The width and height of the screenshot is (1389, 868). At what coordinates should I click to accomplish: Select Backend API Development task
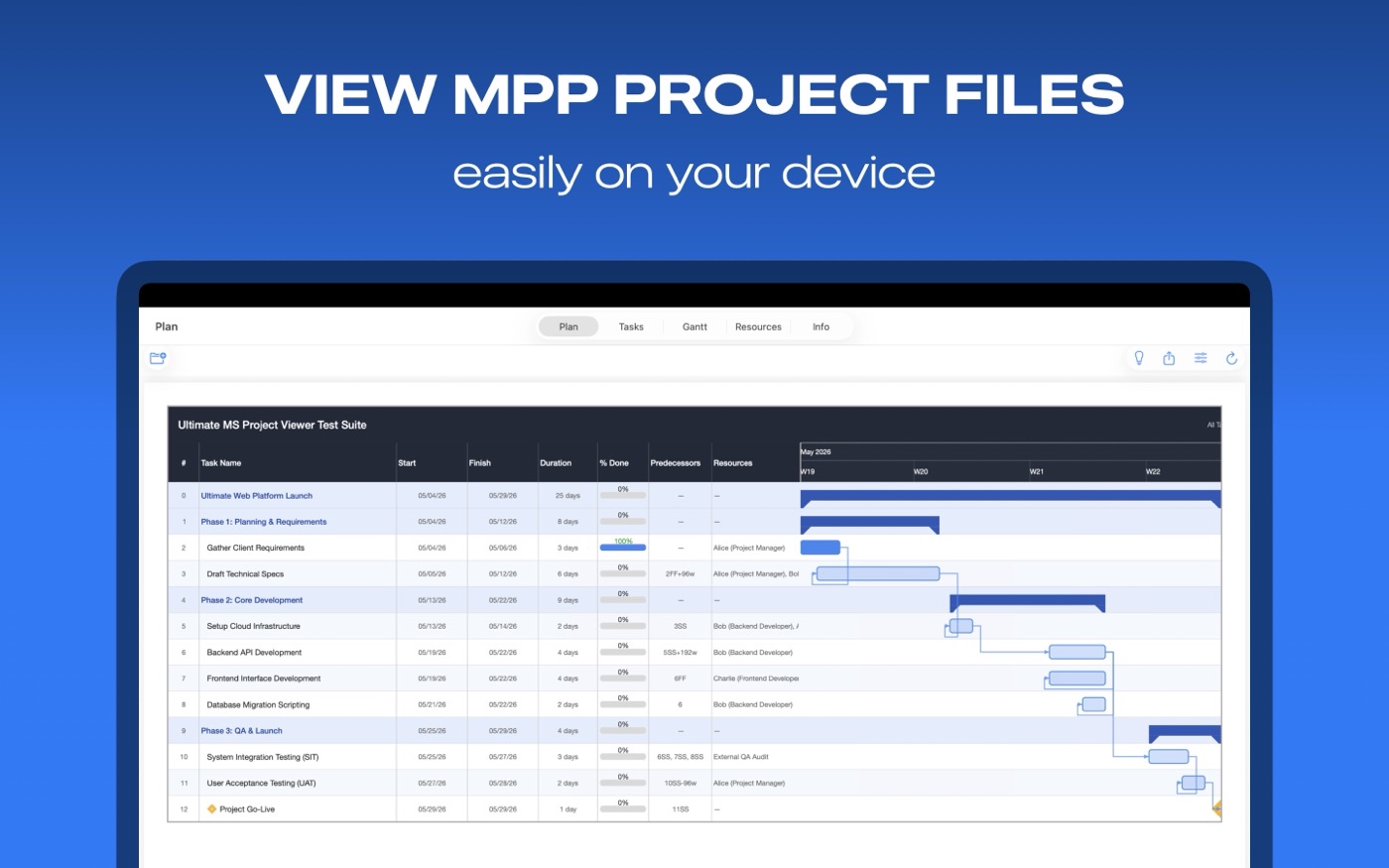[254, 653]
